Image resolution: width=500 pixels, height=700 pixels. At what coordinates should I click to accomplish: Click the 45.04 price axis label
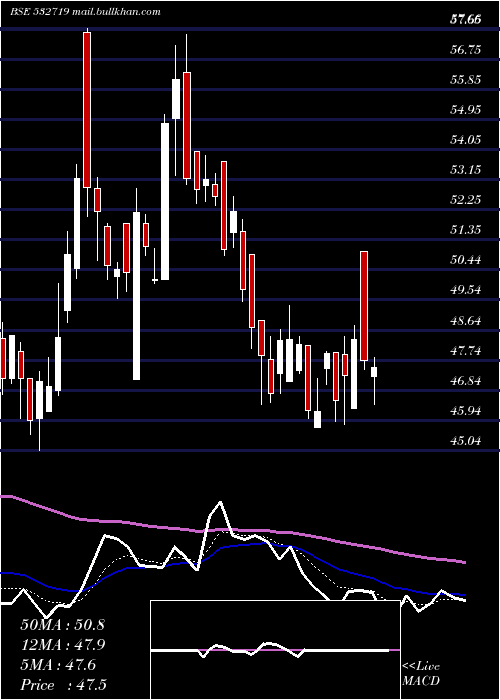coord(466,441)
